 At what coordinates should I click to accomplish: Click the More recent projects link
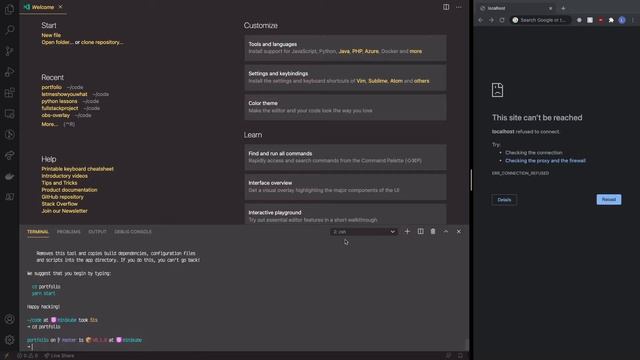(x=50, y=124)
